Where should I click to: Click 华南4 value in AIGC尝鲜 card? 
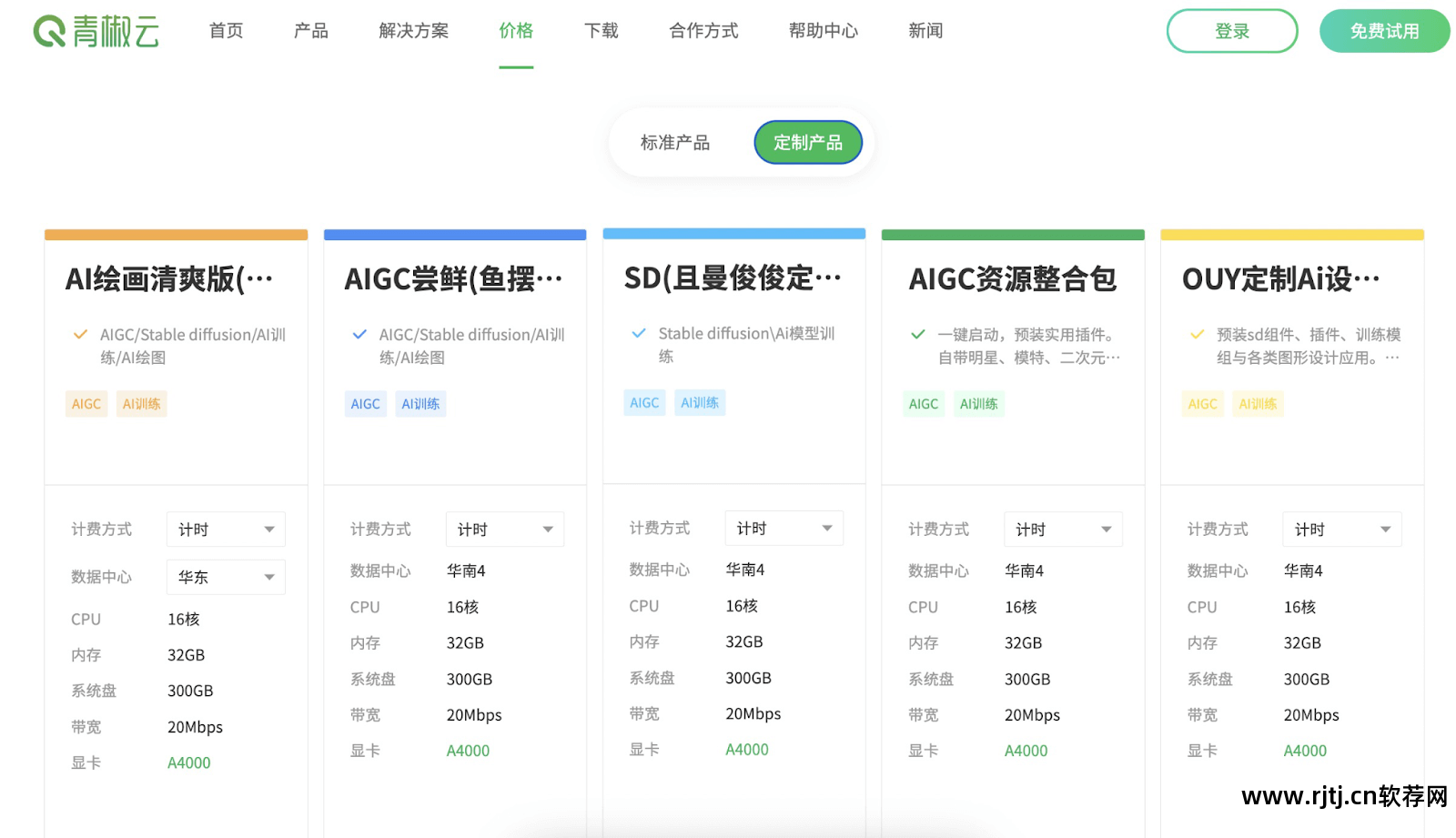click(466, 570)
